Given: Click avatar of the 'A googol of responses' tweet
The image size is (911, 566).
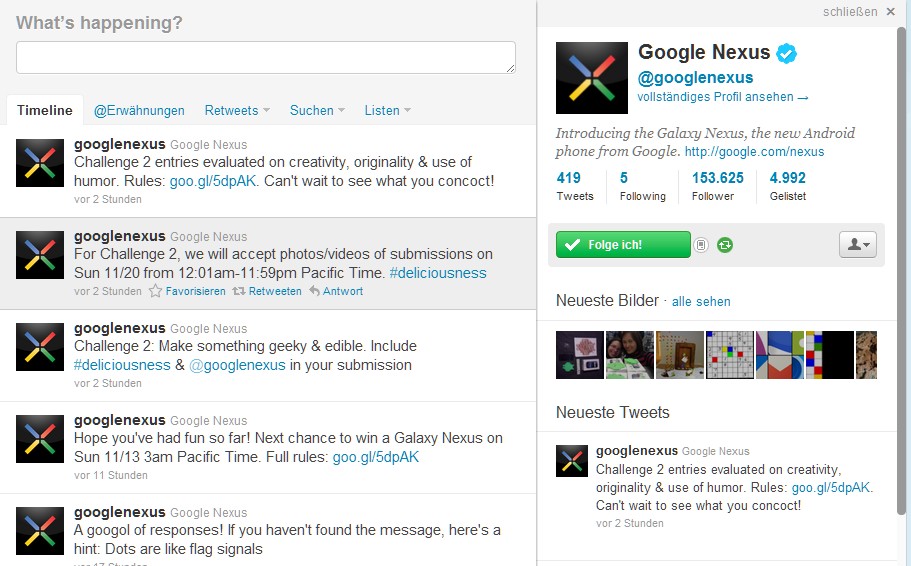Looking at the screenshot, I should click(x=40, y=531).
